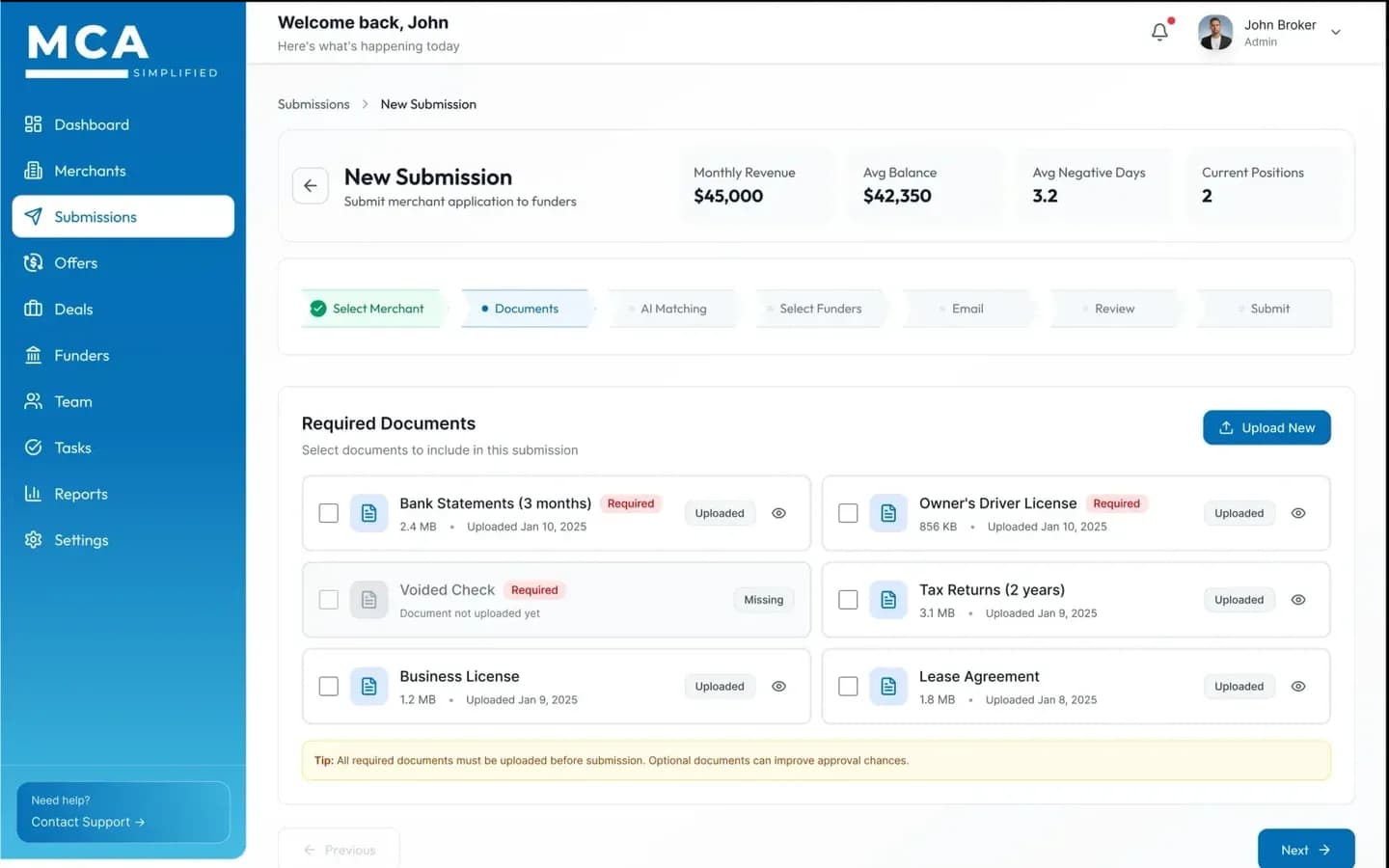Viewport: 1389px width, 868px height.
Task: Open Team from the sidebar
Action: tap(123, 402)
